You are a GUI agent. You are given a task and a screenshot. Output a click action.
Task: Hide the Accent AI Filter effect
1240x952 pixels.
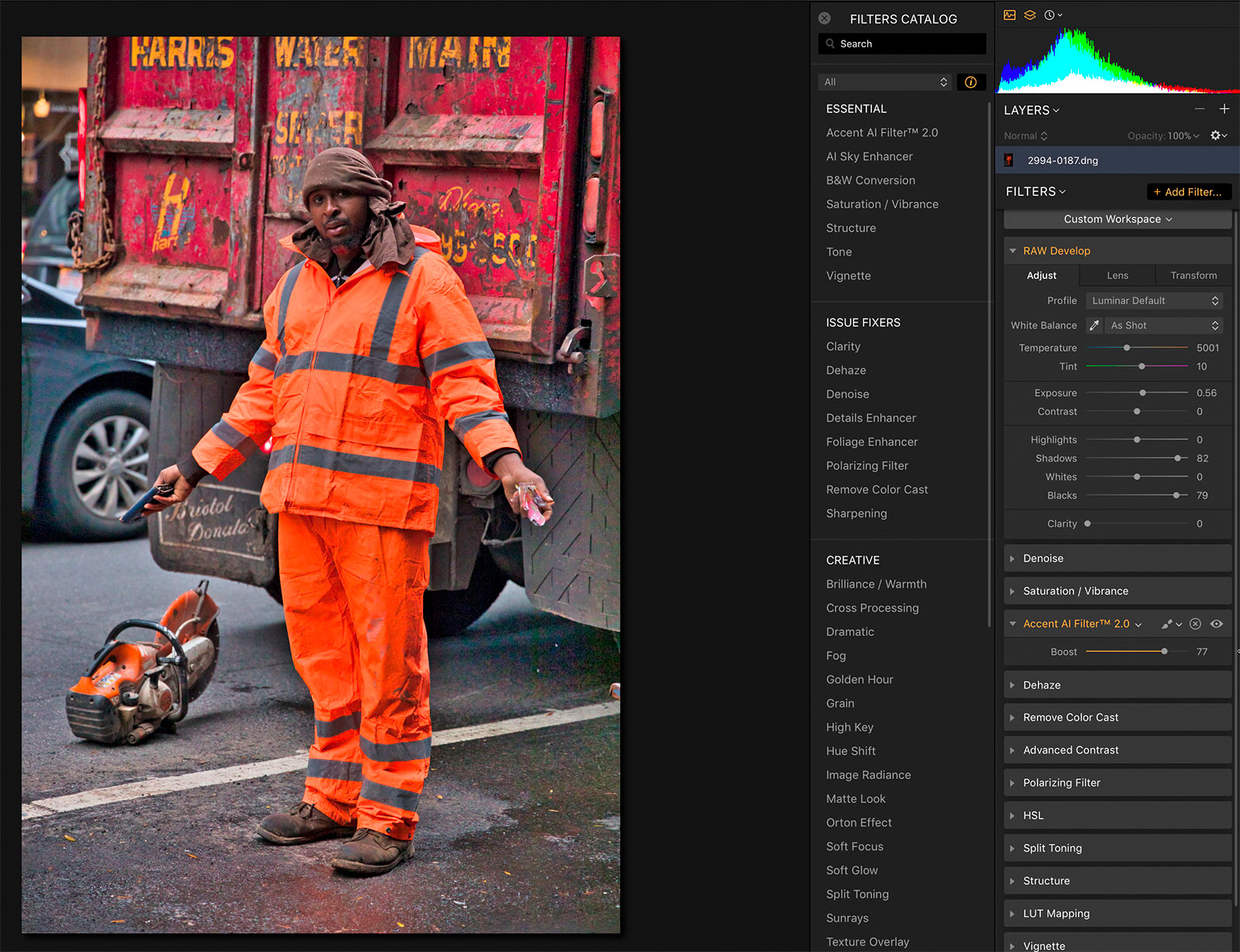click(x=1217, y=624)
